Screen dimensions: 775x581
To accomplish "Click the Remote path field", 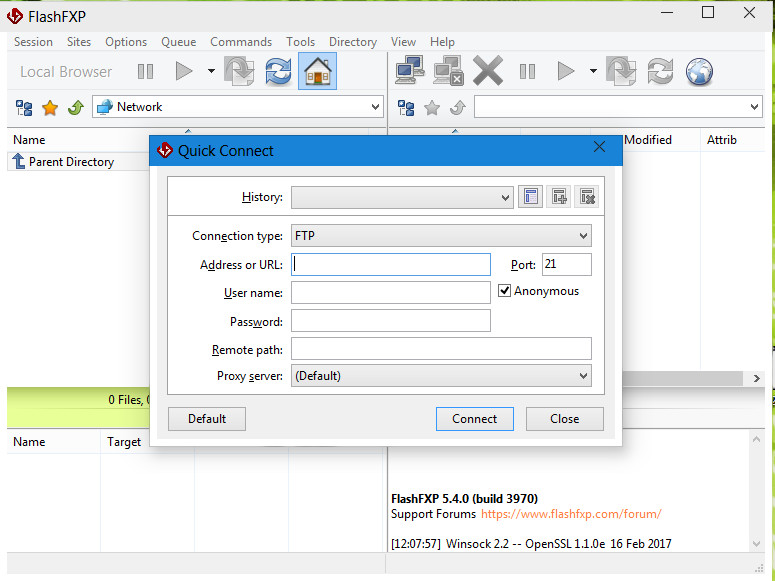I will coord(441,349).
